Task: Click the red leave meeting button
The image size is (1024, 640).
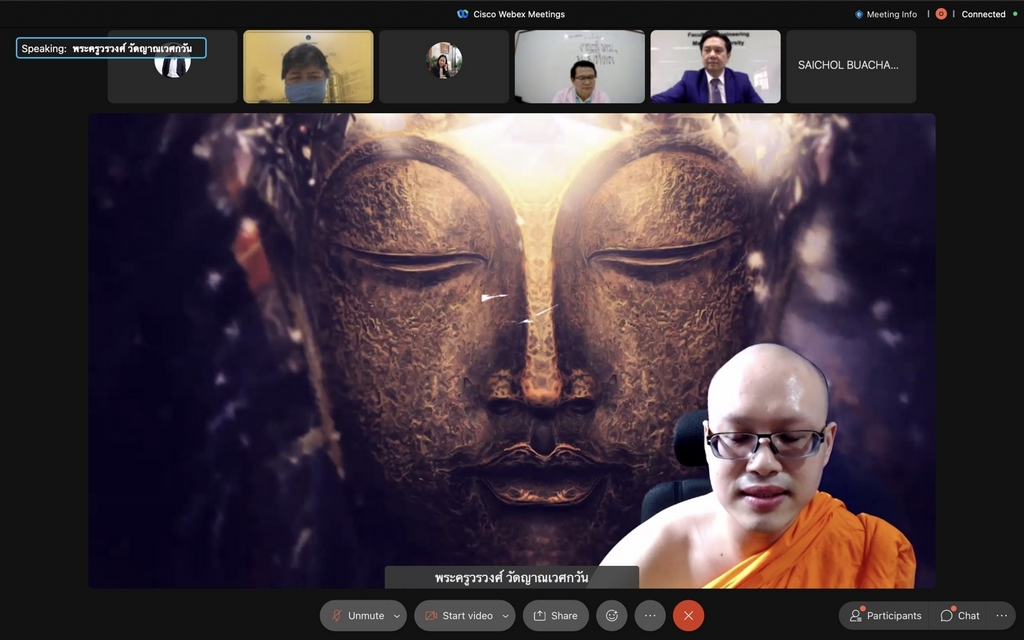Action: click(x=688, y=616)
